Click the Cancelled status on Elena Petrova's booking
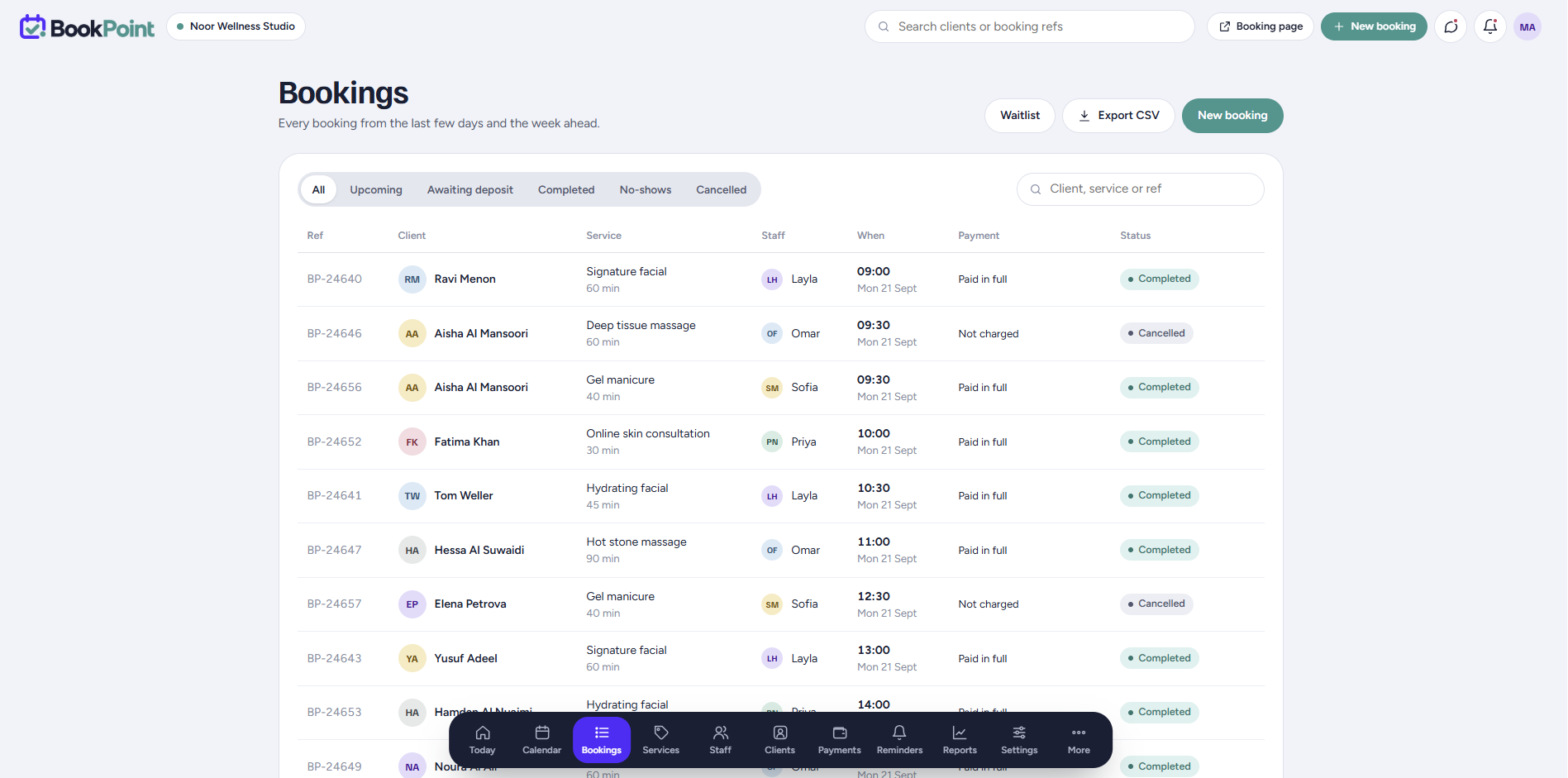Viewport: 1568px width, 778px height. [1156, 604]
